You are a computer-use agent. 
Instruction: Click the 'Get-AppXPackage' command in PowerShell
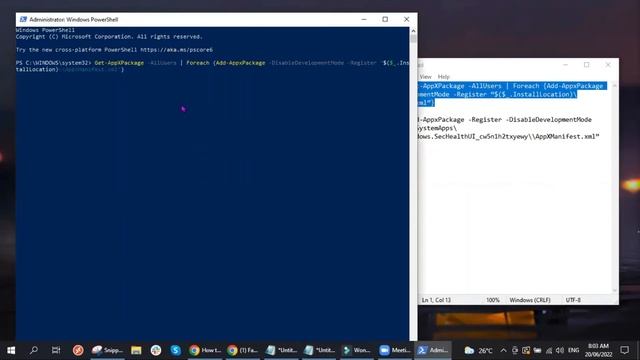pos(119,63)
